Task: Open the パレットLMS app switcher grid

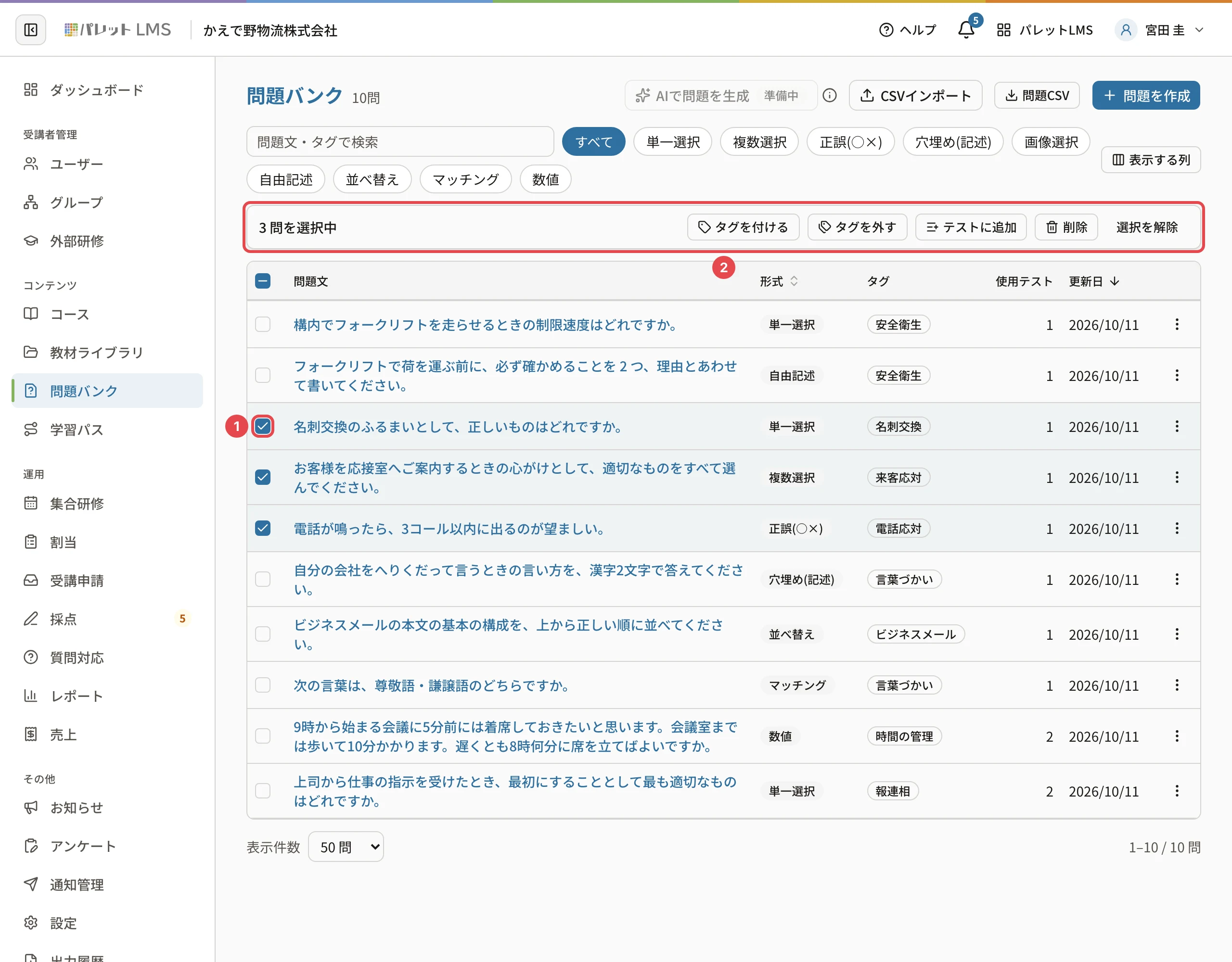Action: tap(1045, 30)
